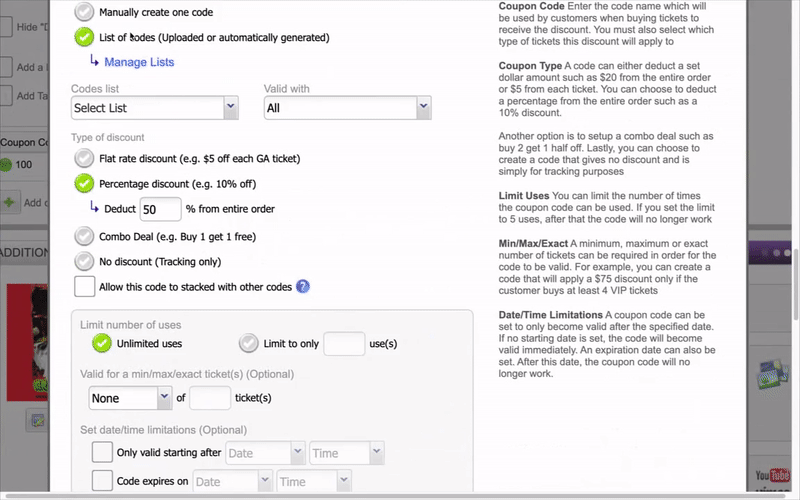800x500 pixels.
Task: Open the expires-on Date dropdown
Action: click(x=233, y=482)
